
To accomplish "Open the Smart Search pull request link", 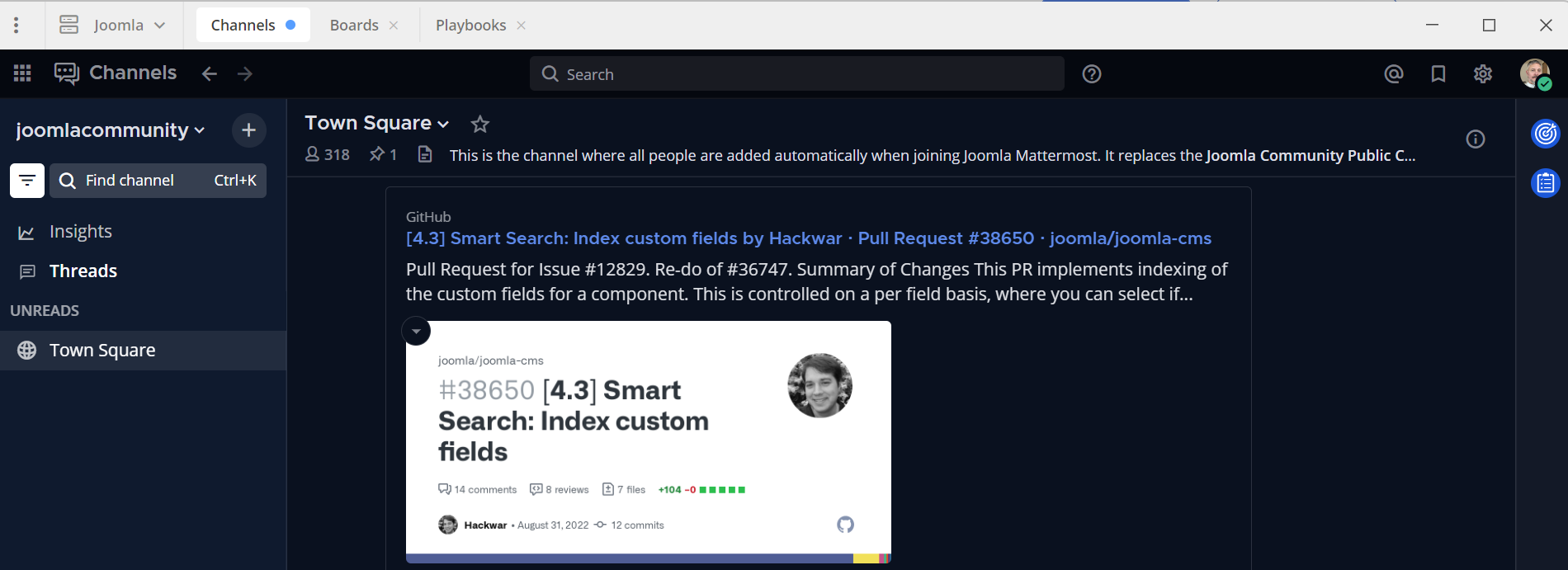I will pyautogui.click(x=808, y=238).
